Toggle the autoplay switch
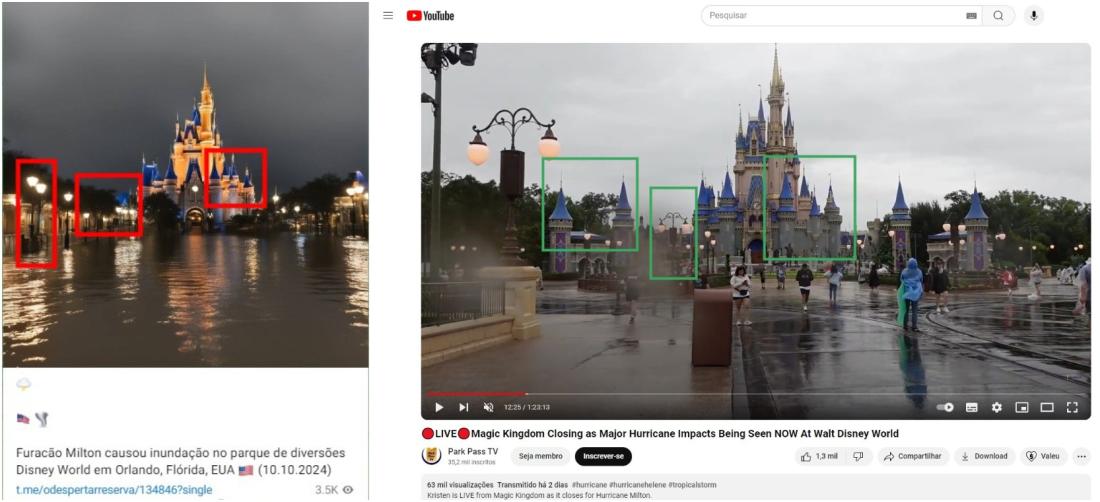The height and width of the screenshot is (502, 1100). (945, 407)
